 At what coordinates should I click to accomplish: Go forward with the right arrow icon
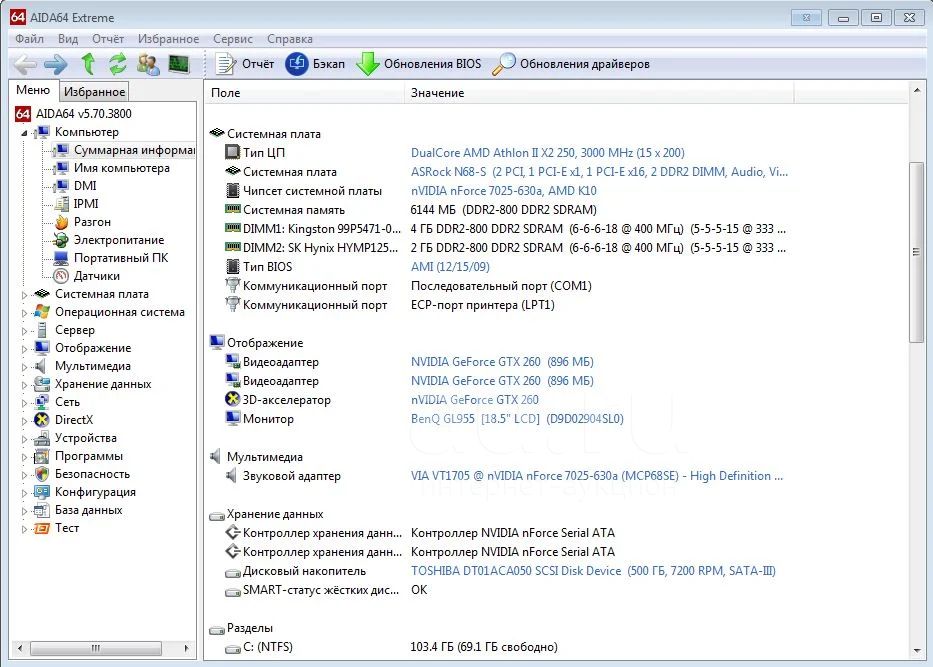click(56, 64)
